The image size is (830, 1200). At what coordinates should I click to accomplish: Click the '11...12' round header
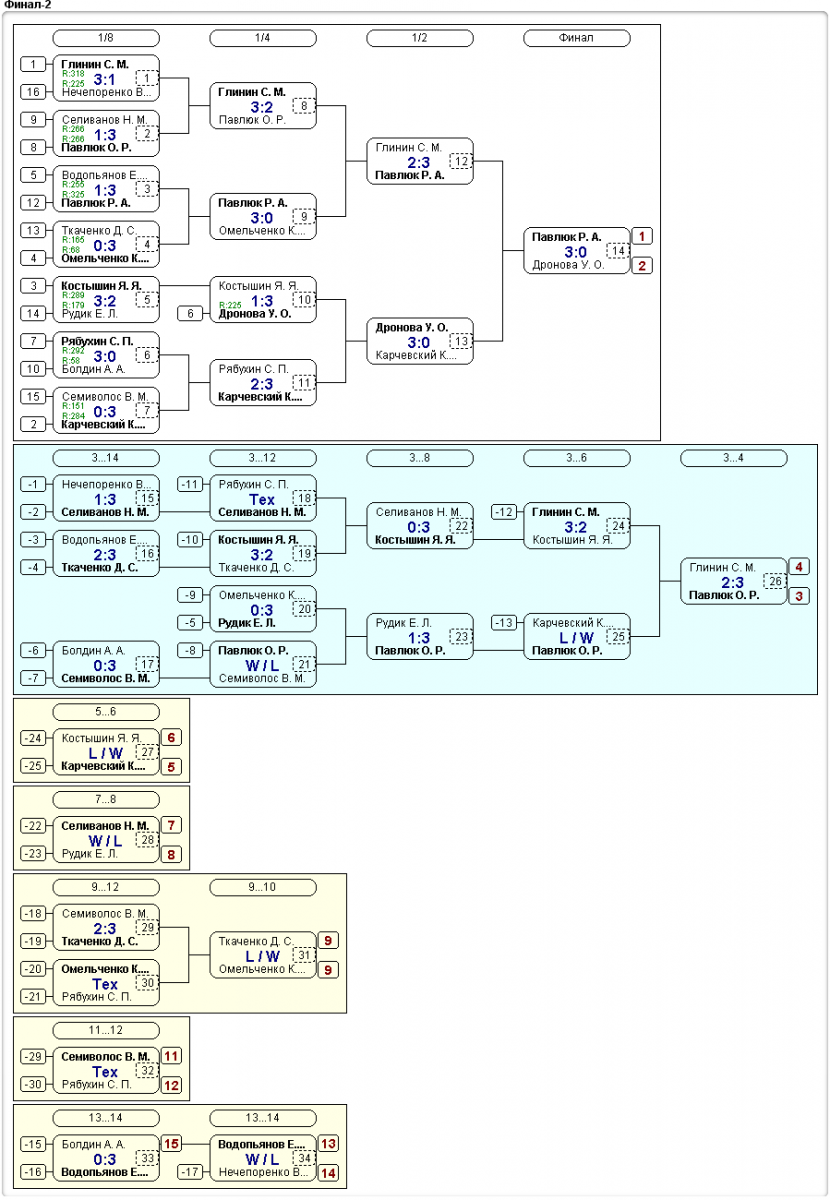click(106, 1030)
